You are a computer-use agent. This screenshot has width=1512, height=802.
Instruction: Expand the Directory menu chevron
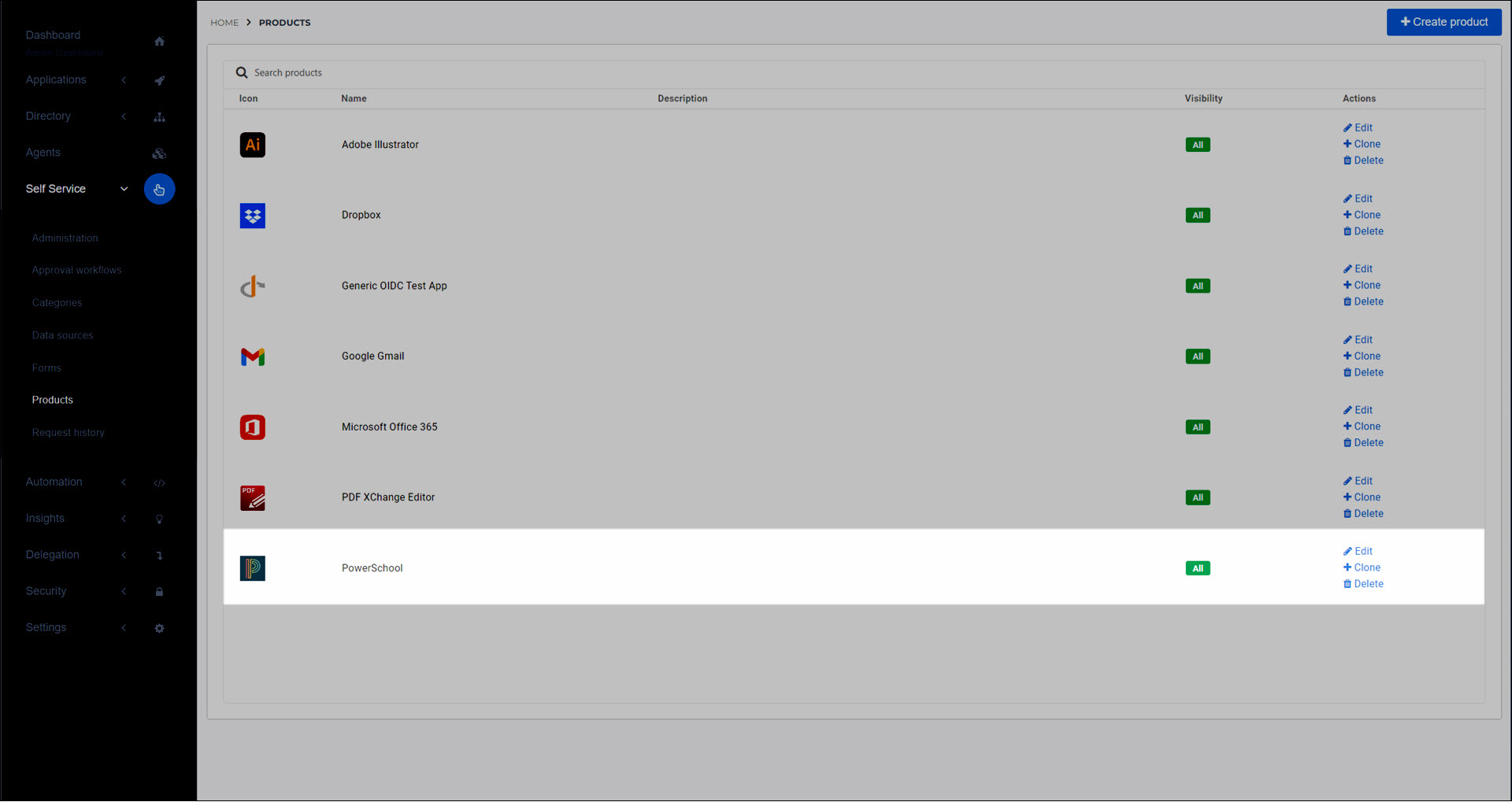click(x=124, y=116)
